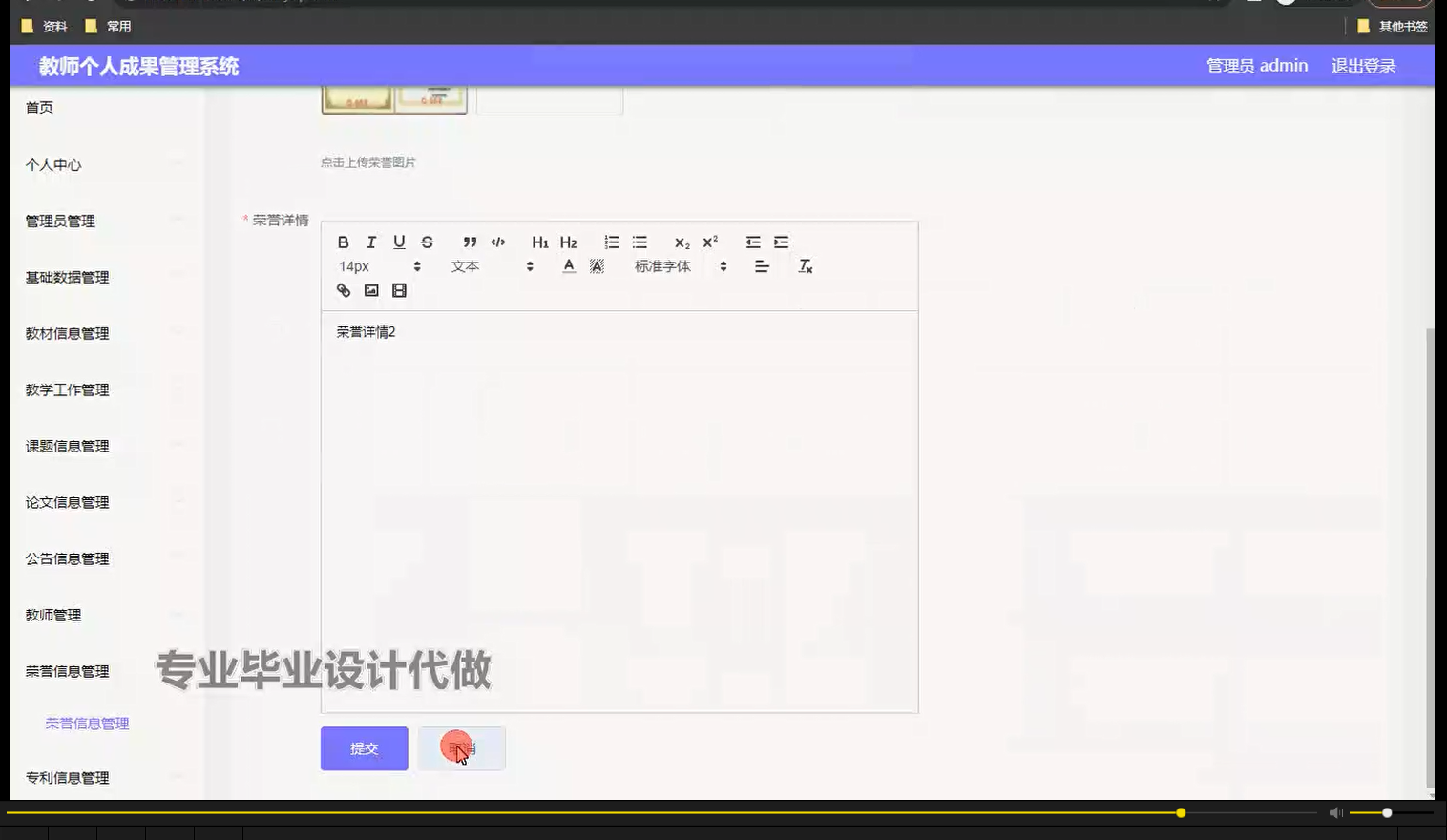
Task: Open the 论文信息管理 menu section
Action: pyautogui.click(x=66, y=502)
